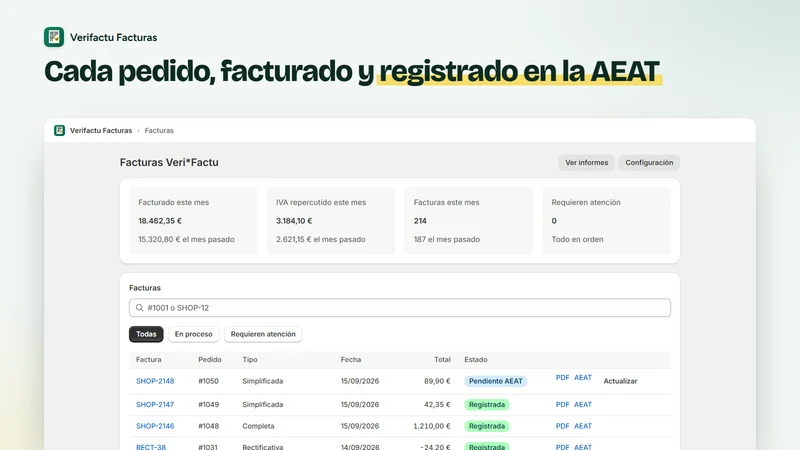Select the Todas filter tab

click(146, 334)
